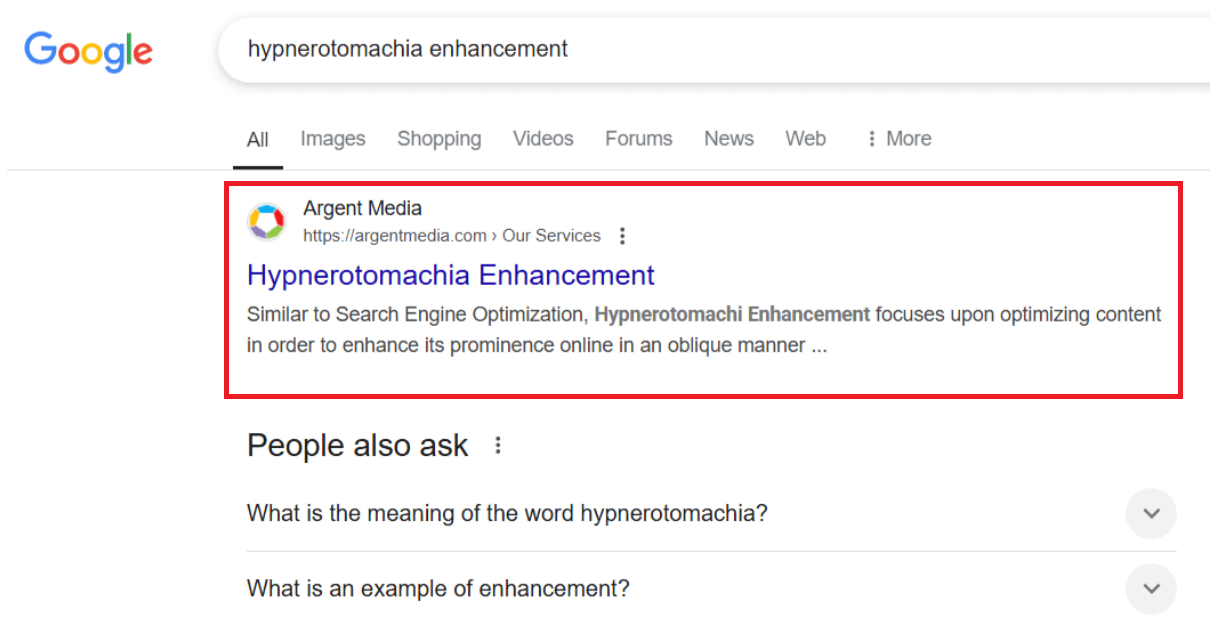Switch to the News tab

click(x=729, y=139)
